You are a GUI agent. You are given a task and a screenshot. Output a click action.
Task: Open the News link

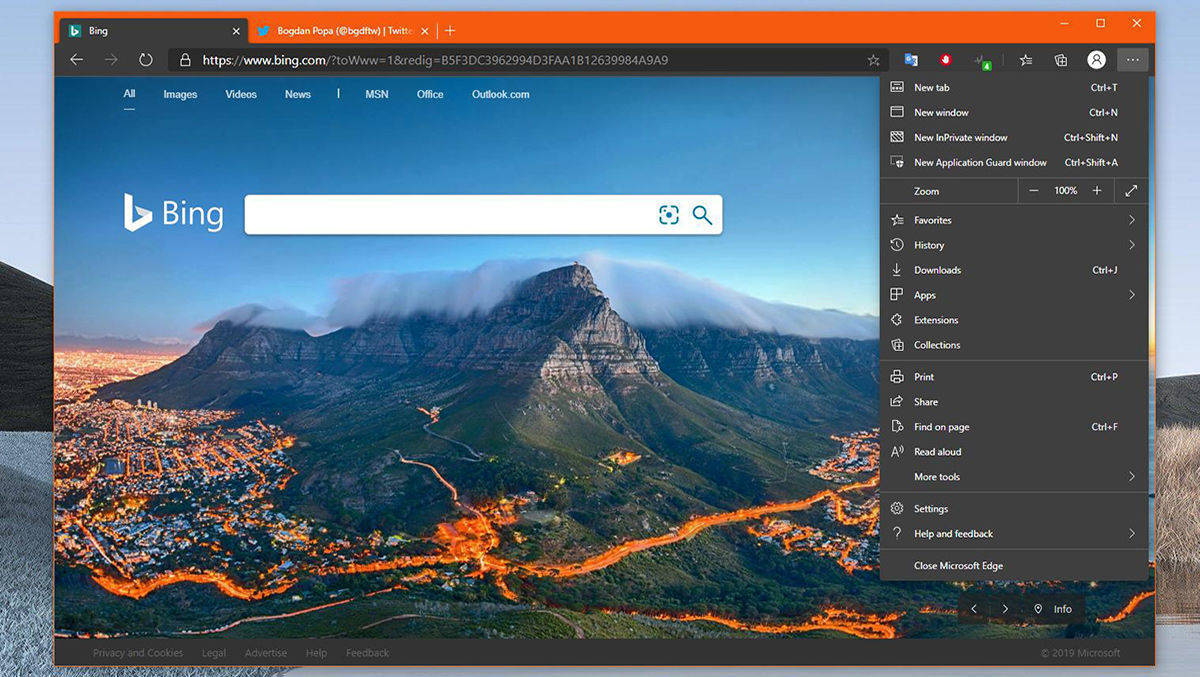click(298, 94)
